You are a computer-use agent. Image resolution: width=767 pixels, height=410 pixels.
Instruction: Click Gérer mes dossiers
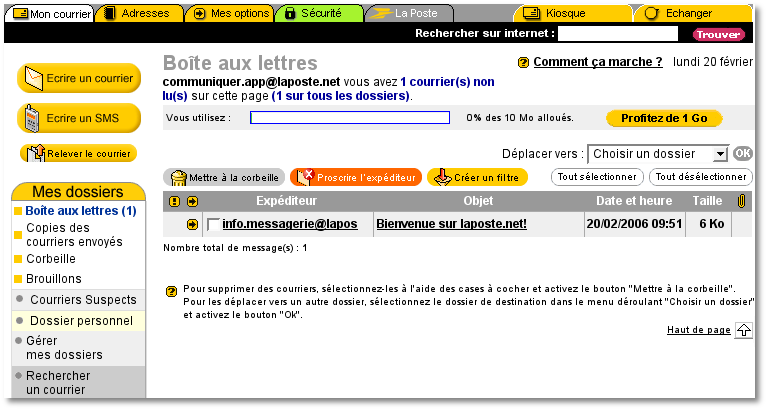click(64, 348)
